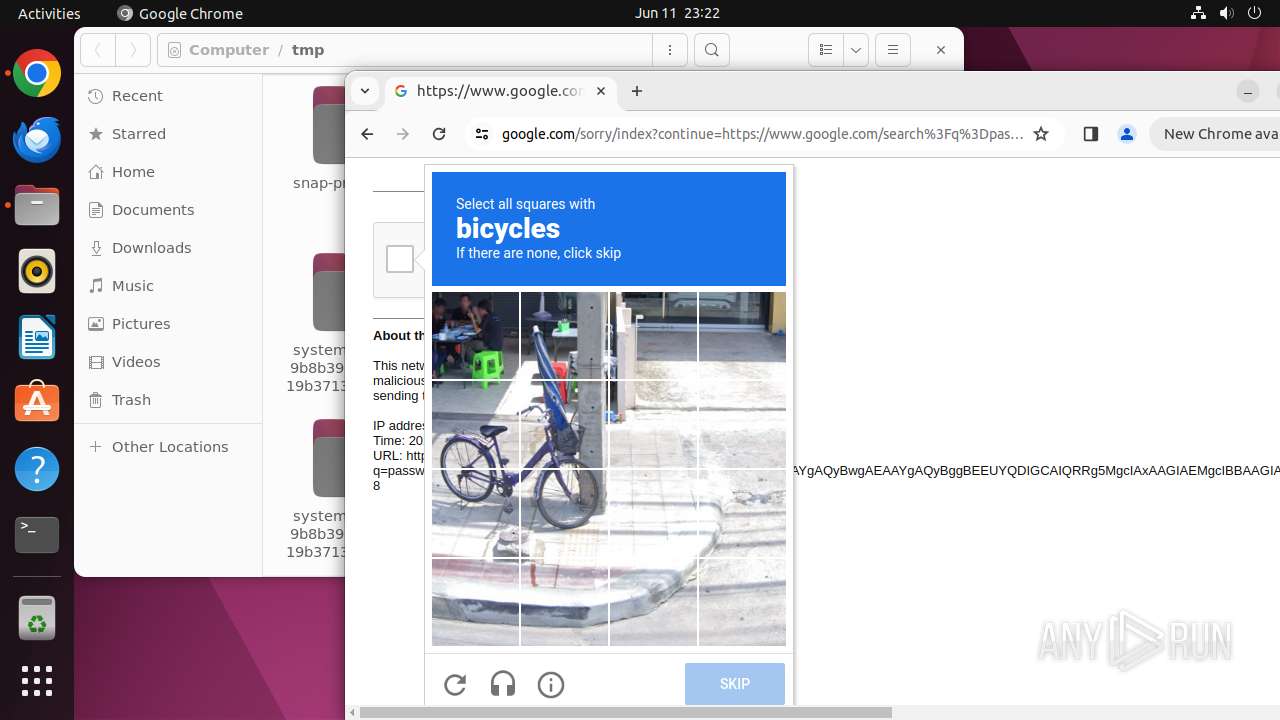Open Chrome side panel
Viewport: 1280px width, 720px height.
(1091, 134)
